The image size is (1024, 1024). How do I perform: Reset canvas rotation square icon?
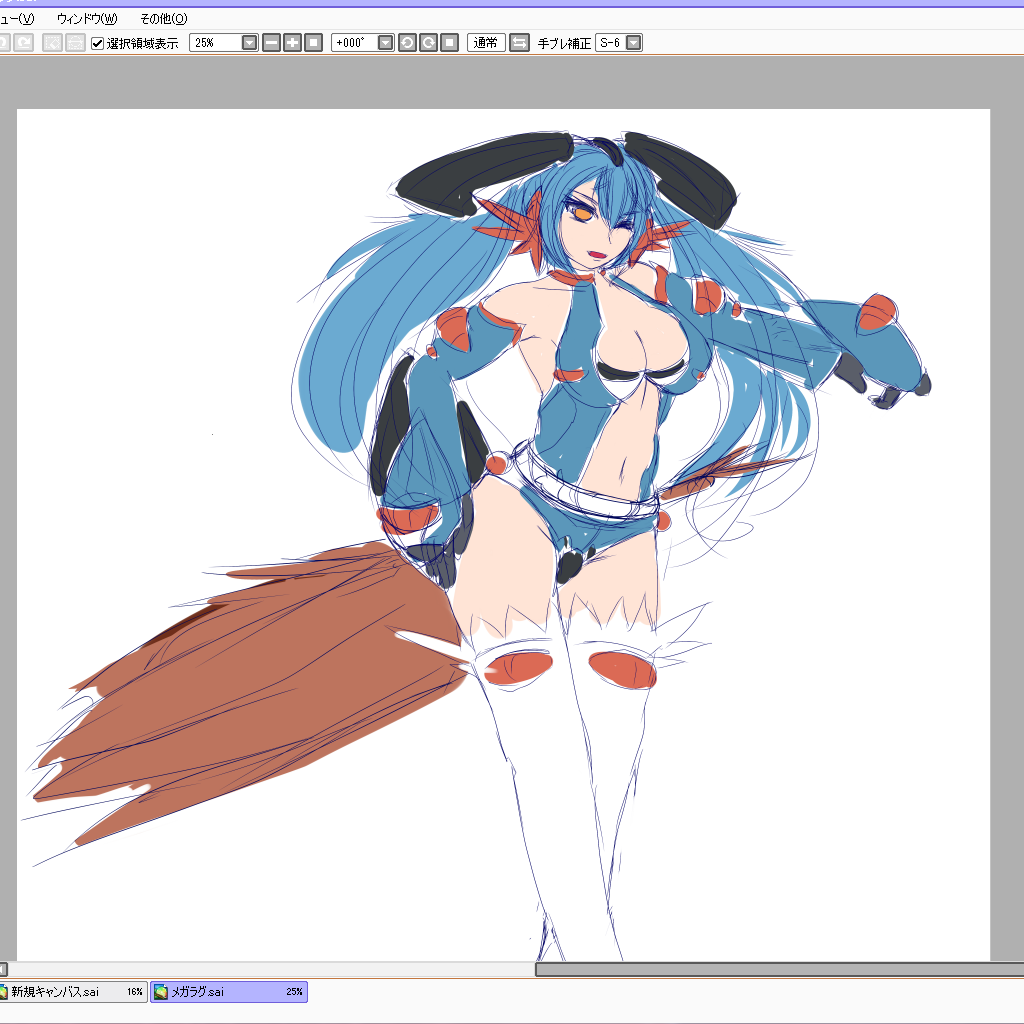pyautogui.click(x=449, y=43)
